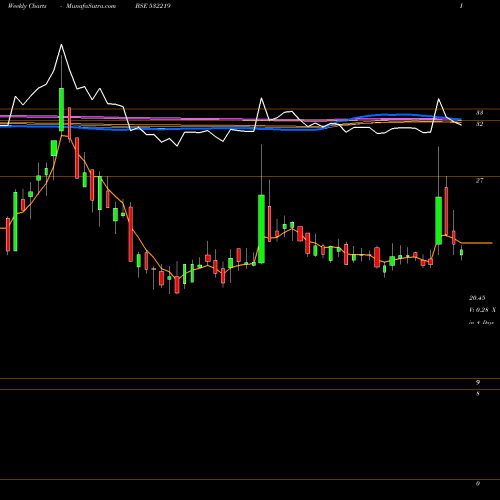Click the "Weekly Charts" title text
The height and width of the screenshot is (500, 500).
tap(27, 6)
